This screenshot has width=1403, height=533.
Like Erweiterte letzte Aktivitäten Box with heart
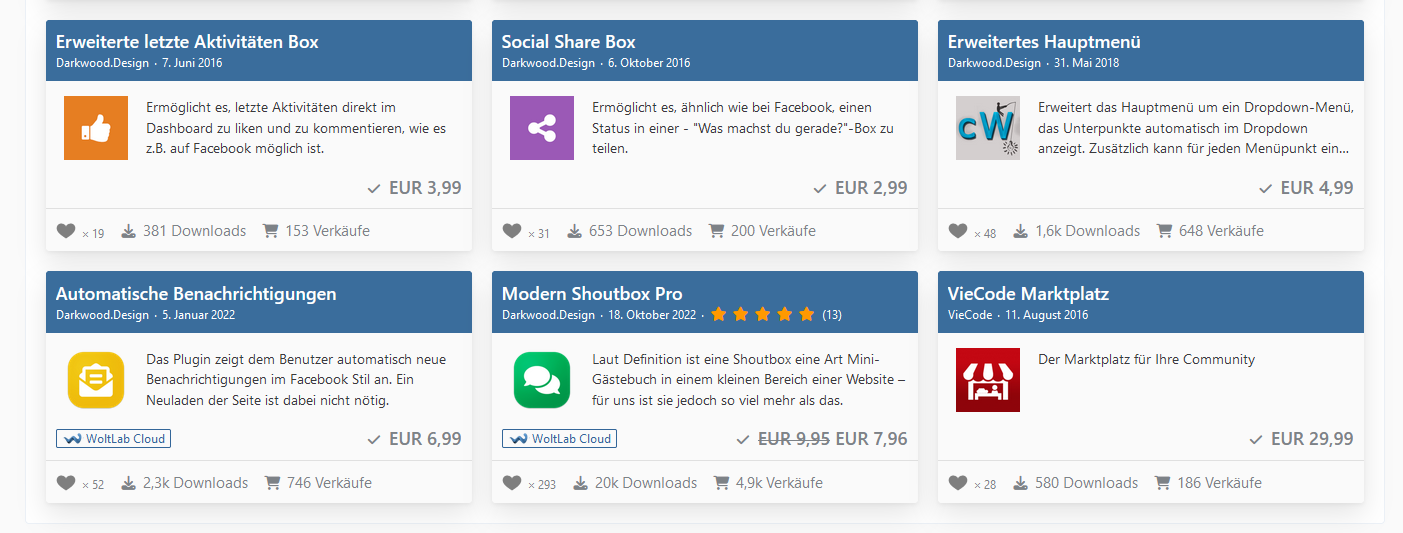coord(66,231)
